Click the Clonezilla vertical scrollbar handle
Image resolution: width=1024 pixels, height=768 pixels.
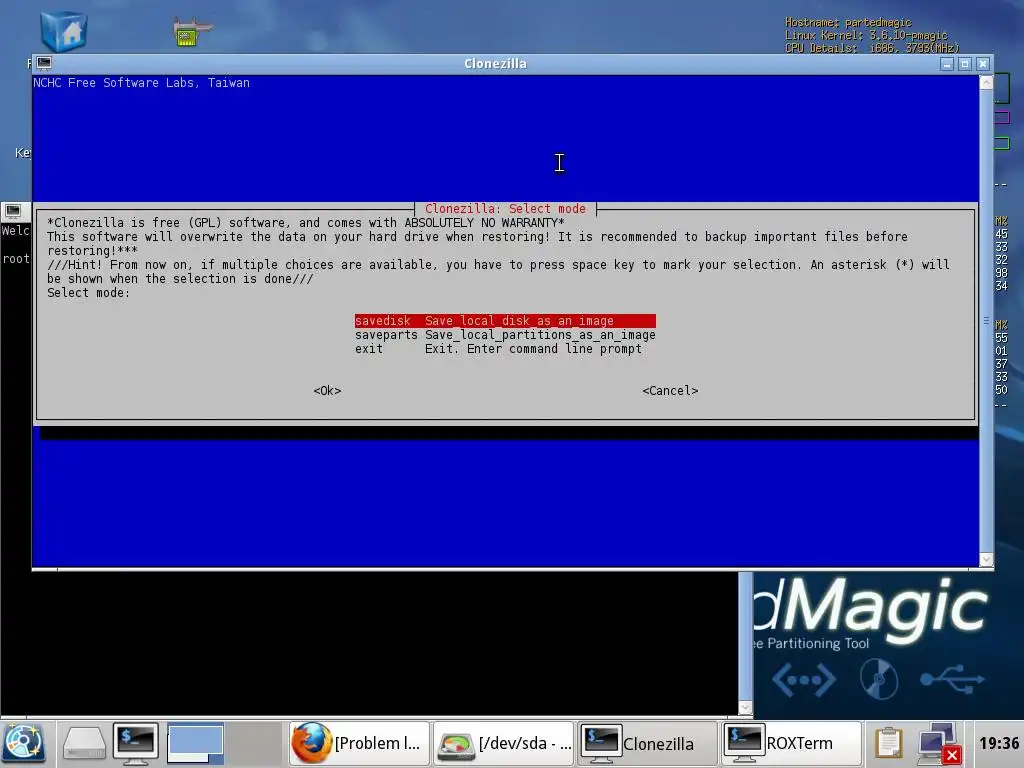click(x=986, y=321)
